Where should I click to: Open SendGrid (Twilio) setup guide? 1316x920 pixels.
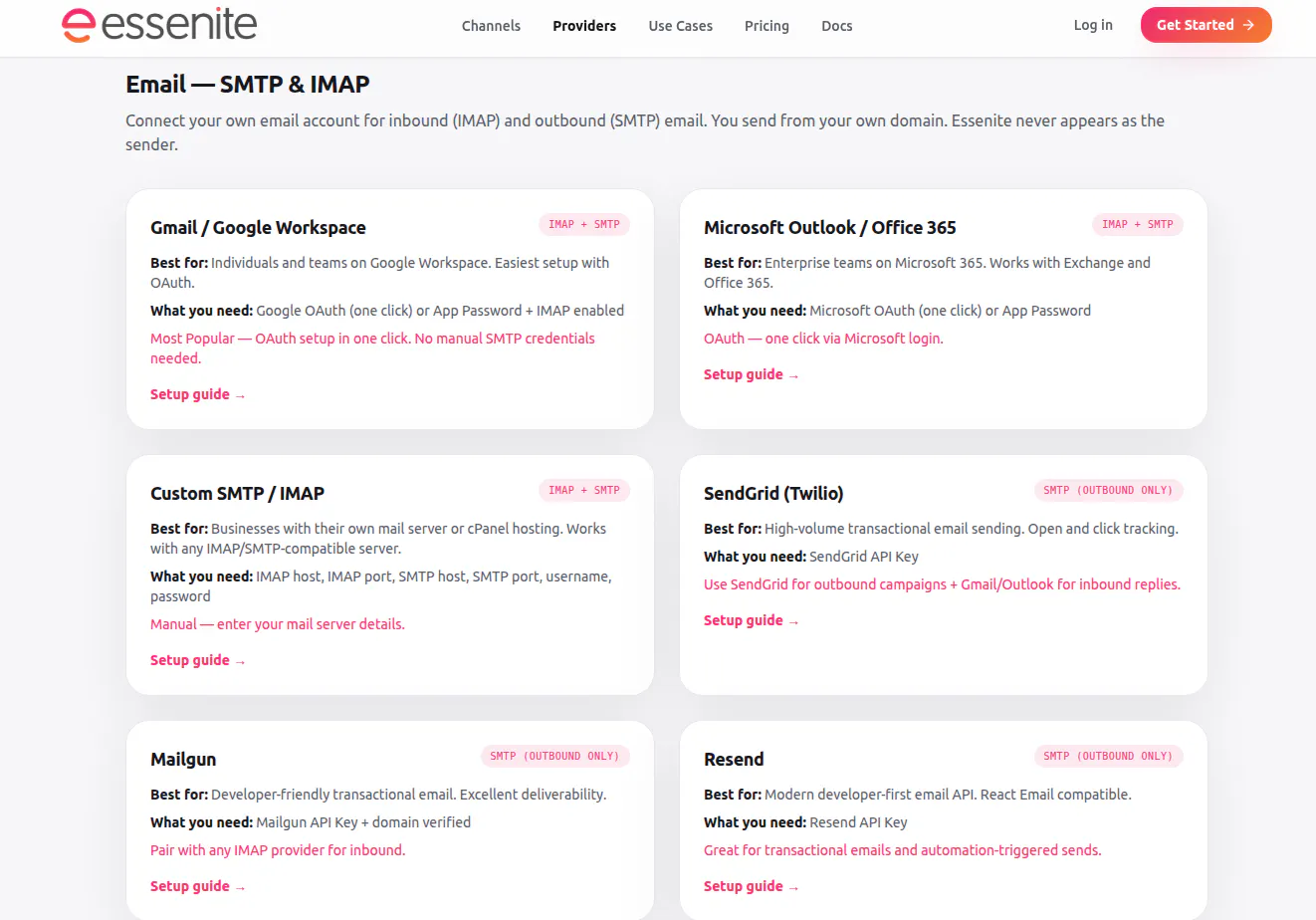pos(751,620)
